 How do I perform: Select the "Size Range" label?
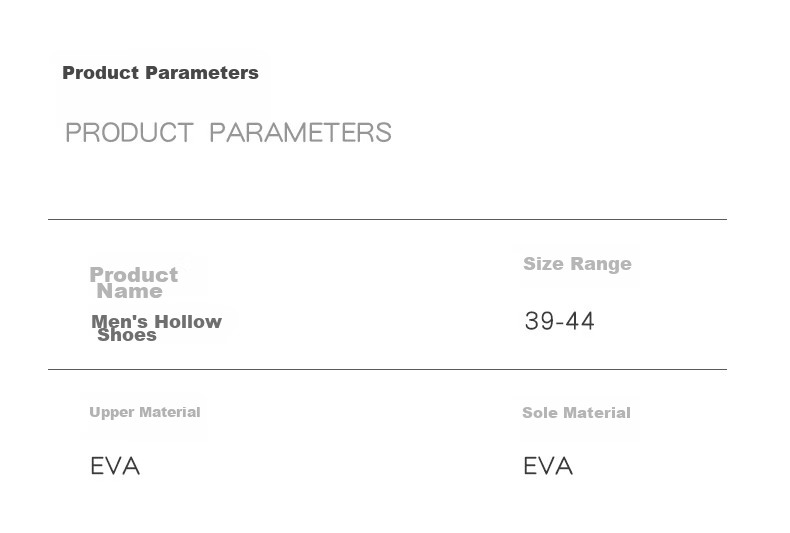pos(577,263)
